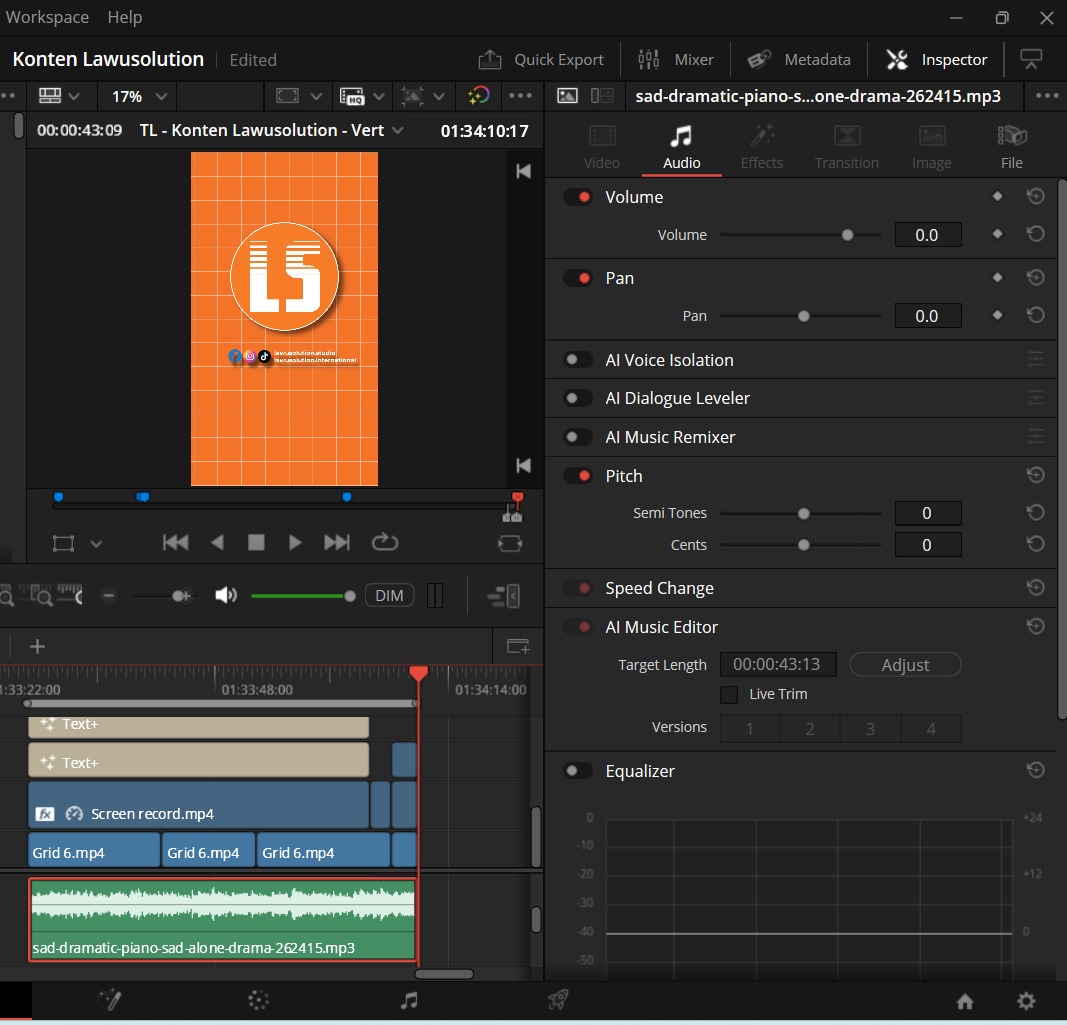Screen dimensions: 1067x1025
Task: Open the safe area overlay dropdown arrow
Action: pyautogui.click(x=316, y=97)
